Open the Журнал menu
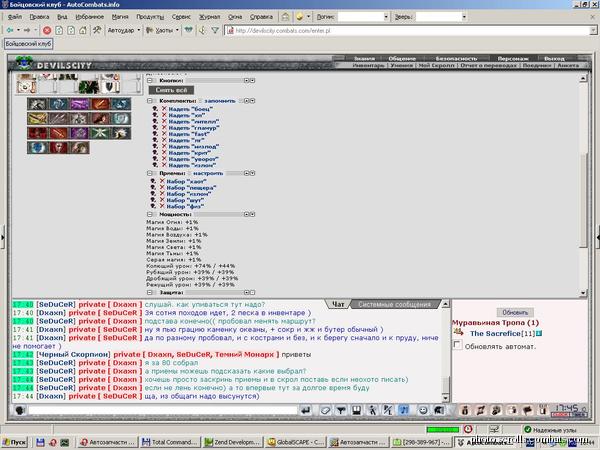Image resolution: width=600 pixels, height=450 pixels. (x=210, y=17)
